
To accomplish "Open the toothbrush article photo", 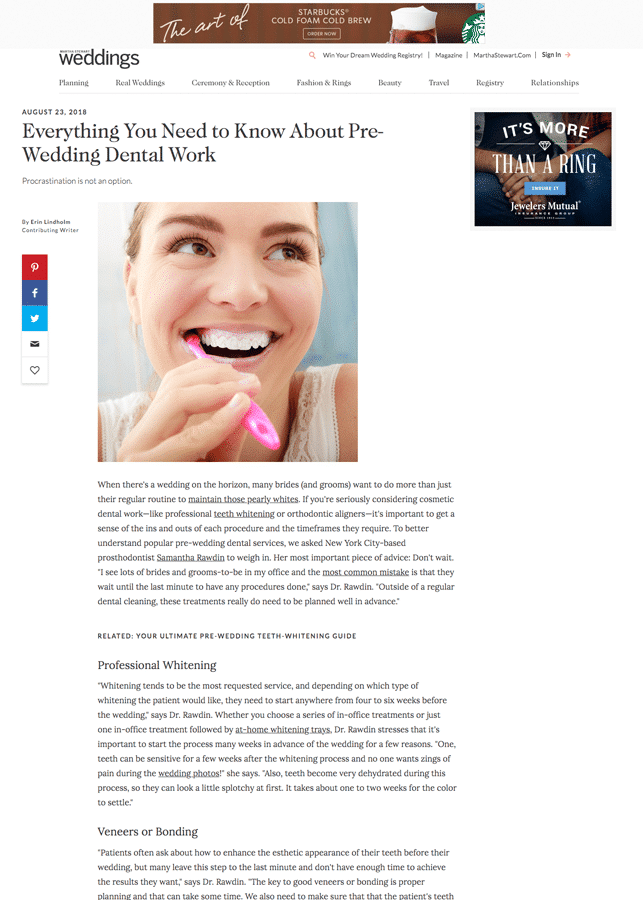I will point(227,332).
